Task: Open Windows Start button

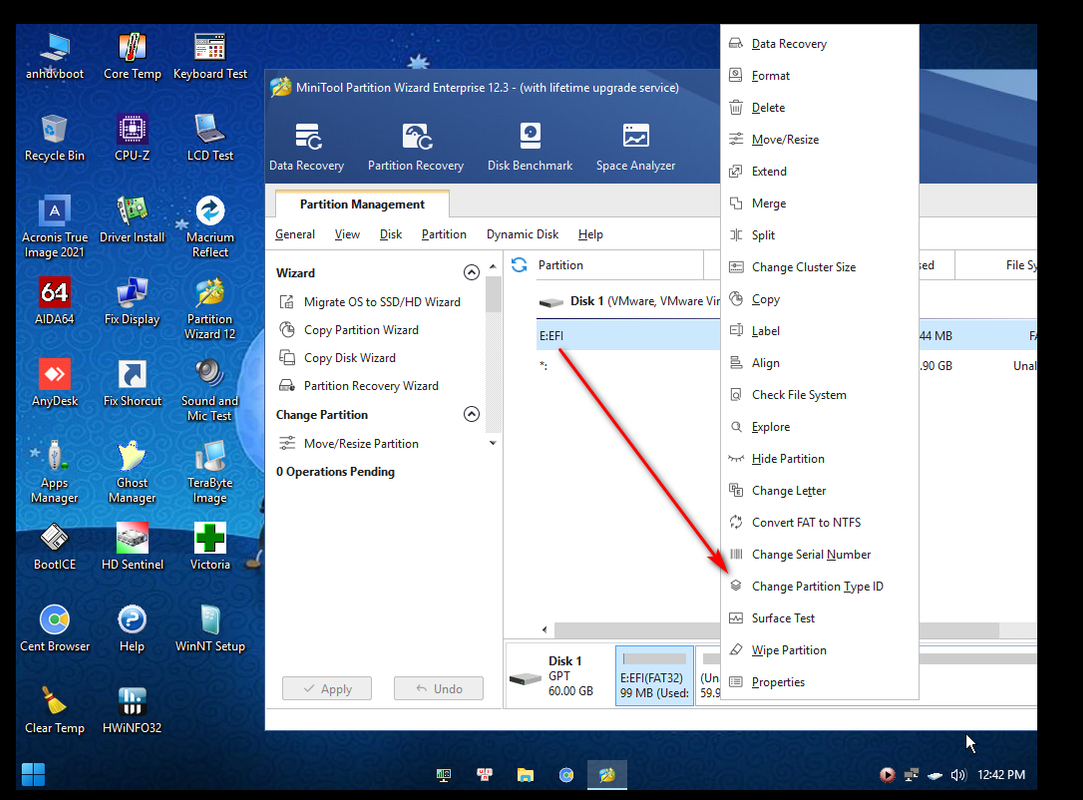Action: coord(32,774)
